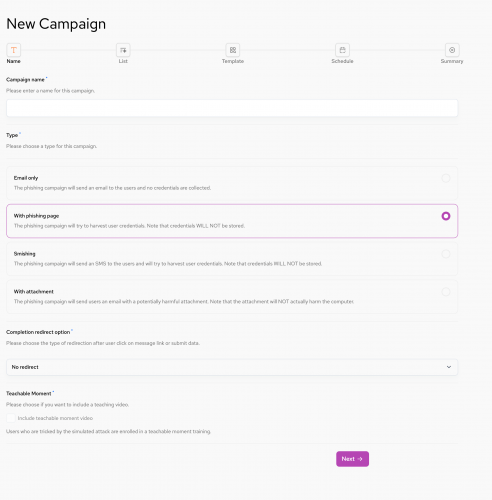
Task: Open the Summary step icon
Action: click(452, 50)
